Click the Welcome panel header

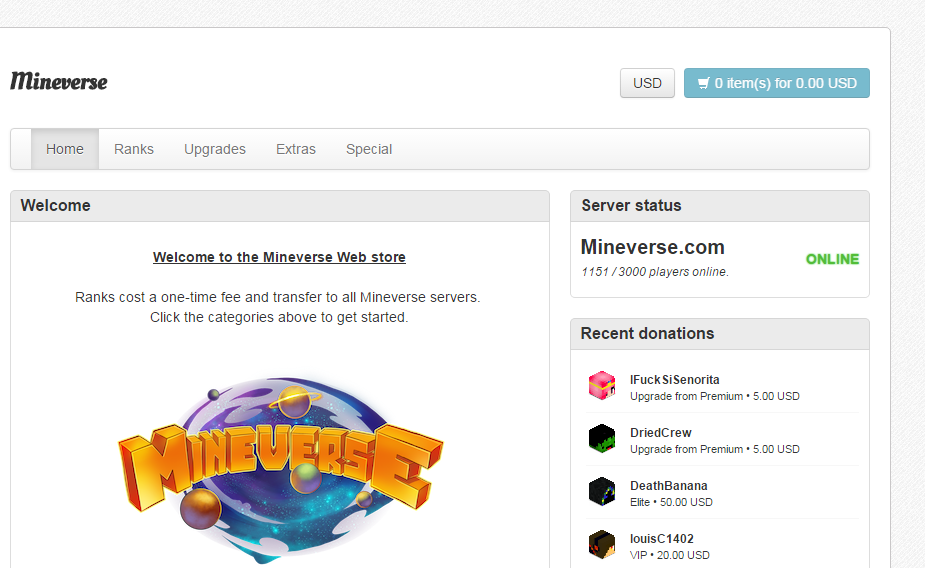[280, 206]
